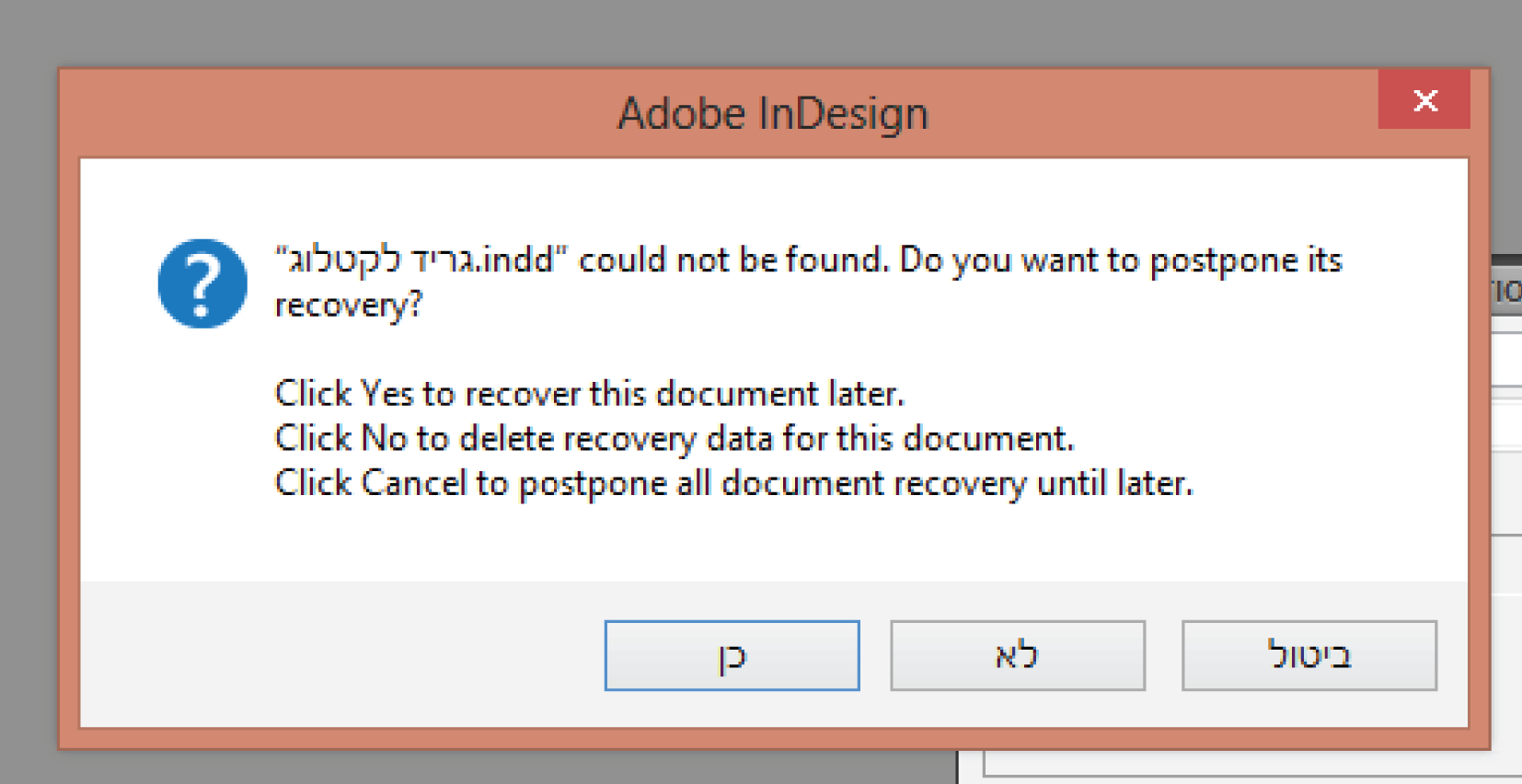Image resolution: width=1522 pixels, height=784 pixels.
Task: Click the partially hidden tab behind dialog's right edge
Action: [1506, 290]
